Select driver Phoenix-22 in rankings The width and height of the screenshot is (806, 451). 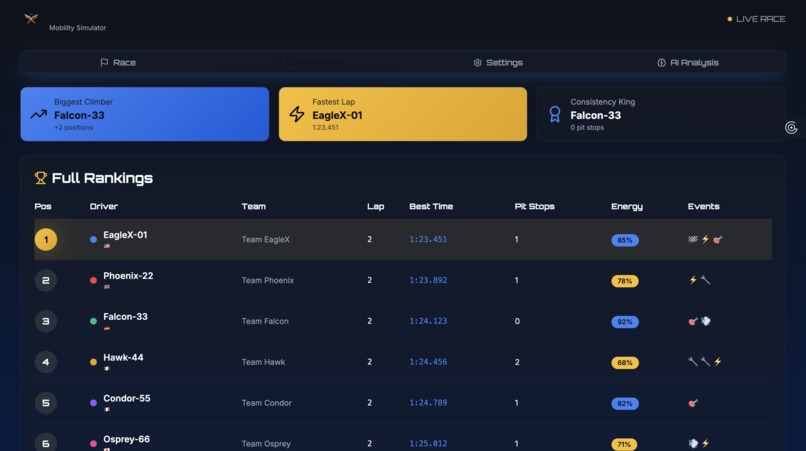pyautogui.click(x=128, y=276)
